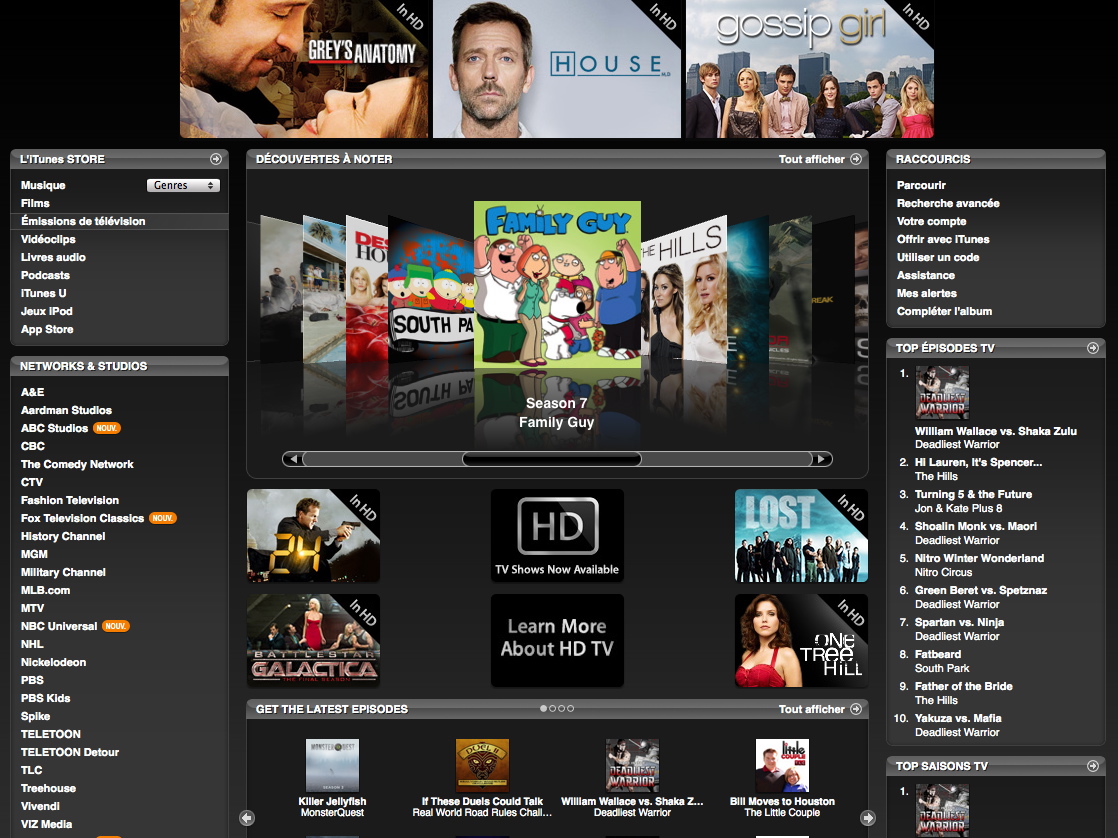This screenshot has width=1118, height=838.
Task: Select the Family Guy cover art
Action: coord(558,285)
